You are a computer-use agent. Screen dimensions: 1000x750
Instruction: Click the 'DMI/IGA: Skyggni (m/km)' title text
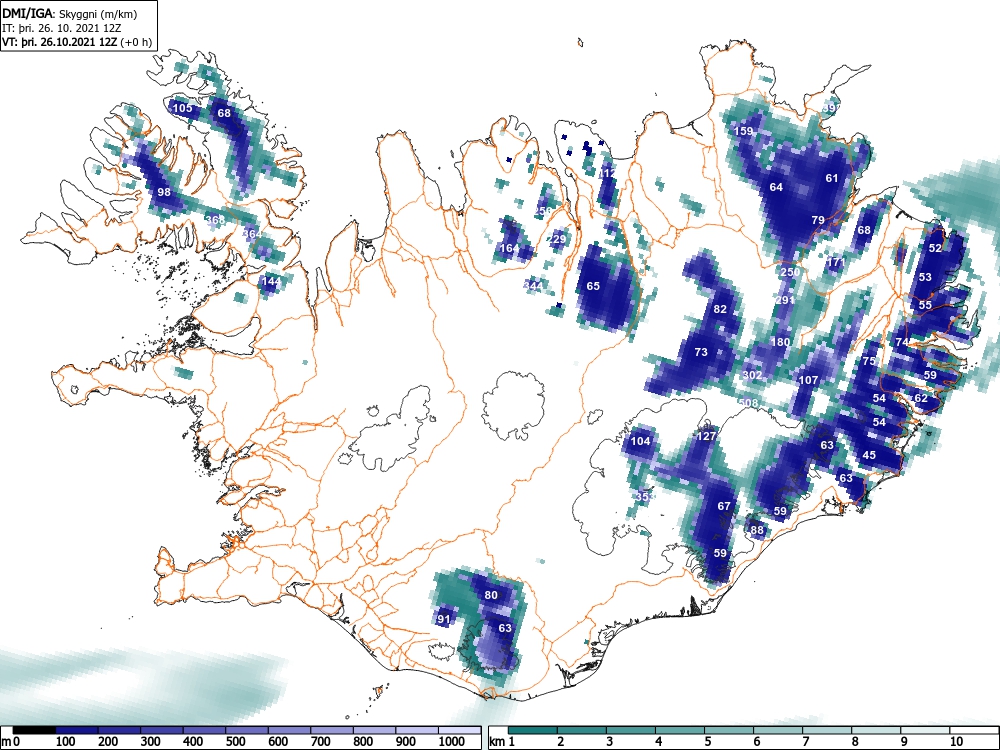coord(70,13)
